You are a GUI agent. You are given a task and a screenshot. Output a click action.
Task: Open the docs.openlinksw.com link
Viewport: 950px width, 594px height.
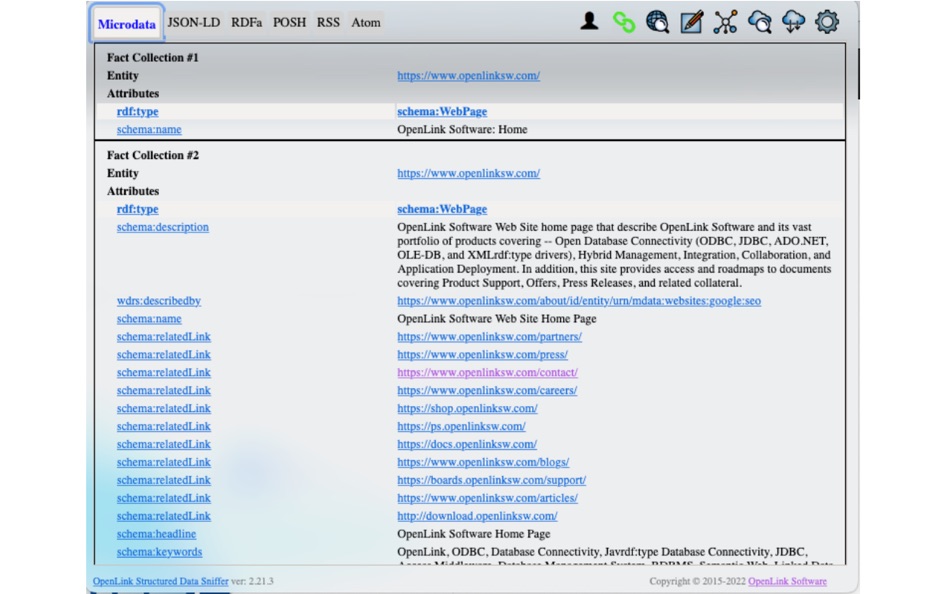(x=467, y=444)
